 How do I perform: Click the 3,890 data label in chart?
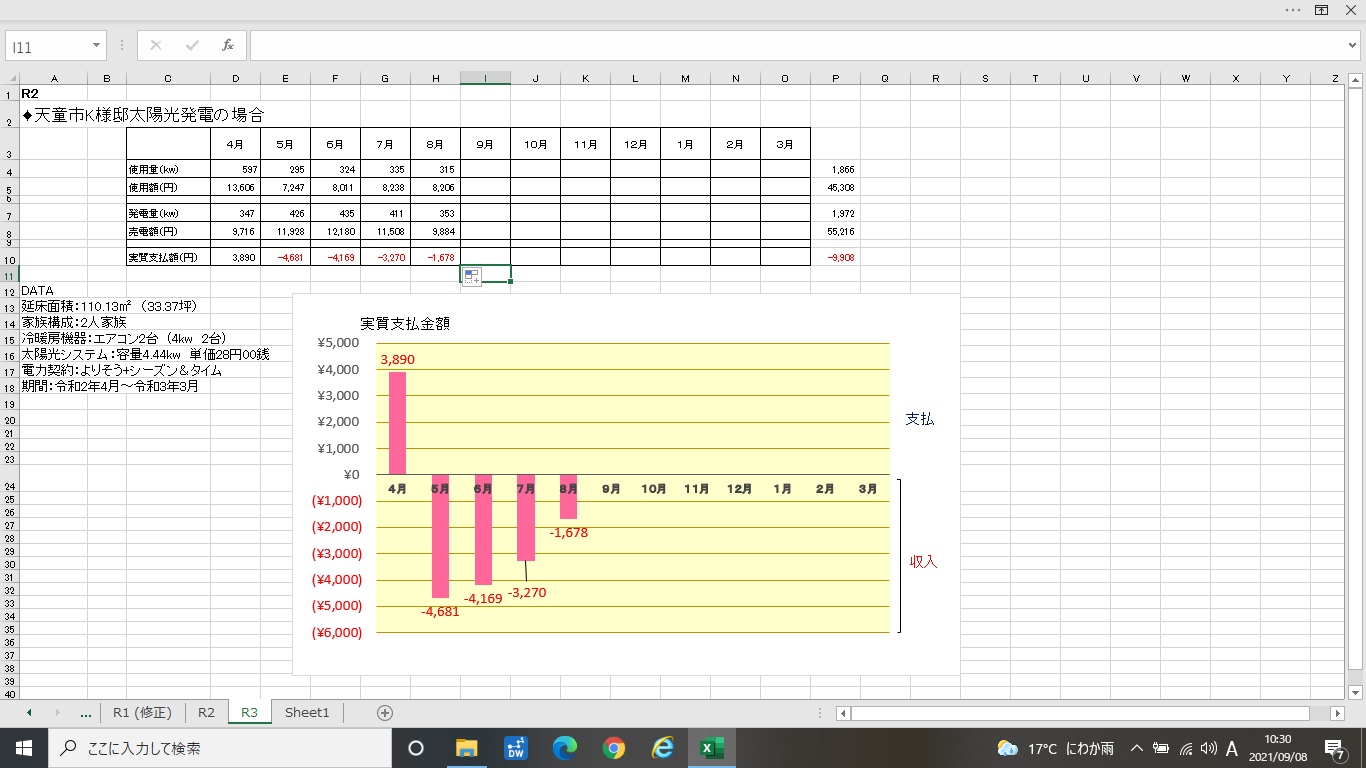397,359
